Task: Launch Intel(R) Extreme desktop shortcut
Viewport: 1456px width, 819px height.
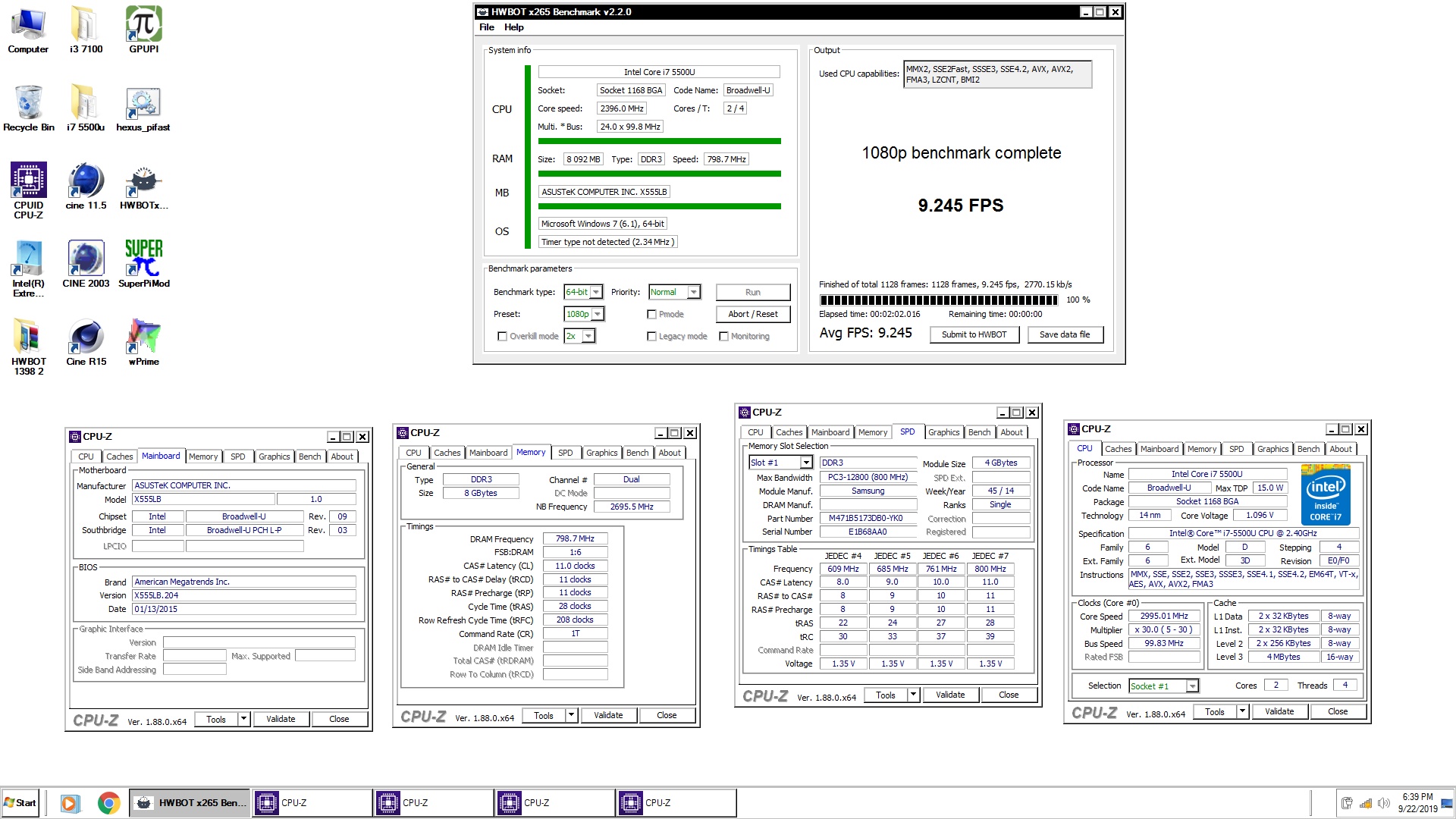Action: click(28, 268)
